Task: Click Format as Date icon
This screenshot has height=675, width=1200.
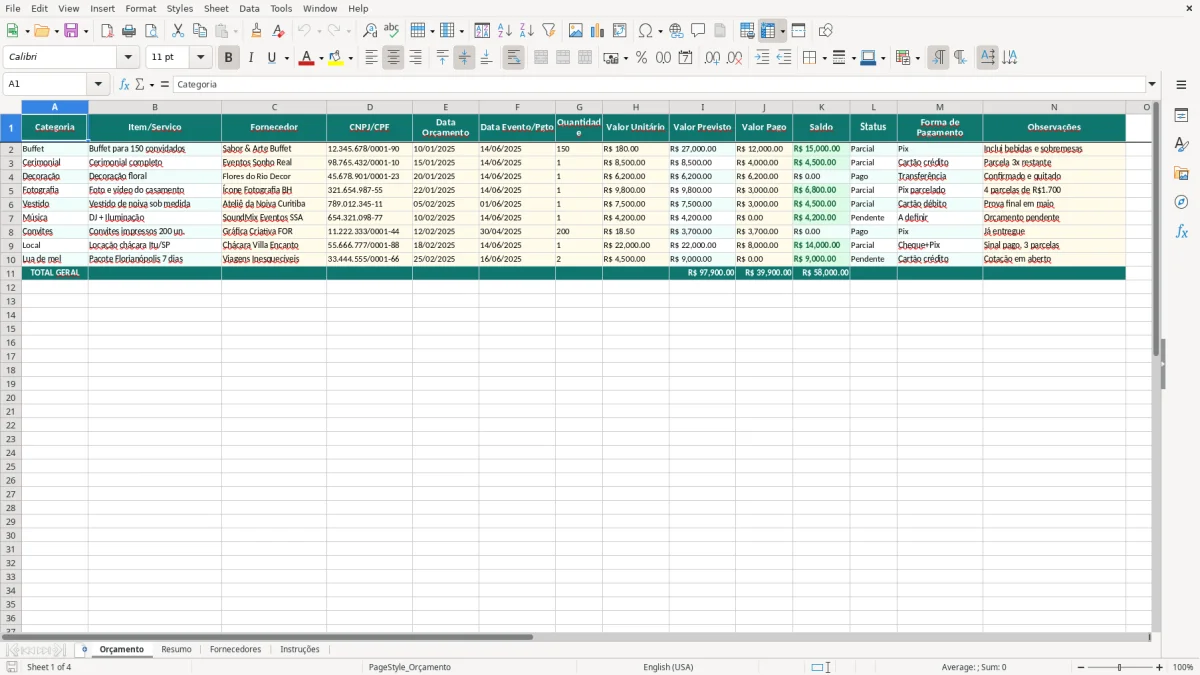Action: (x=685, y=58)
